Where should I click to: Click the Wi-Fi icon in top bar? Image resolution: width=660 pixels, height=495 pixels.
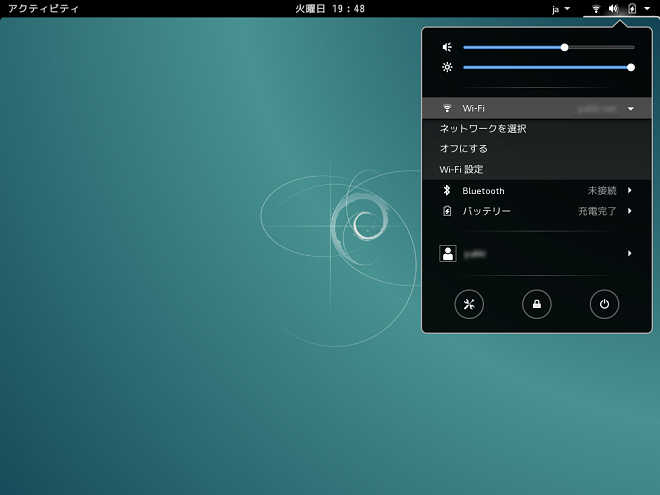[596, 8]
